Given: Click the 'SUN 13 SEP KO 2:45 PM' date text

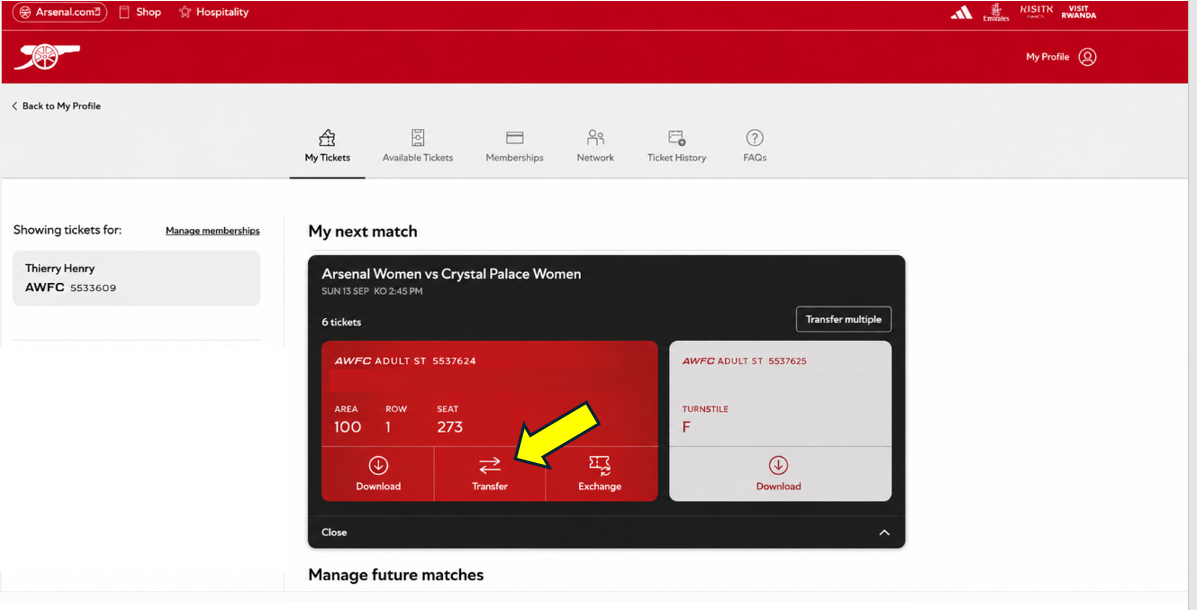Looking at the screenshot, I should pyautogui.click(x=372, y=292).
